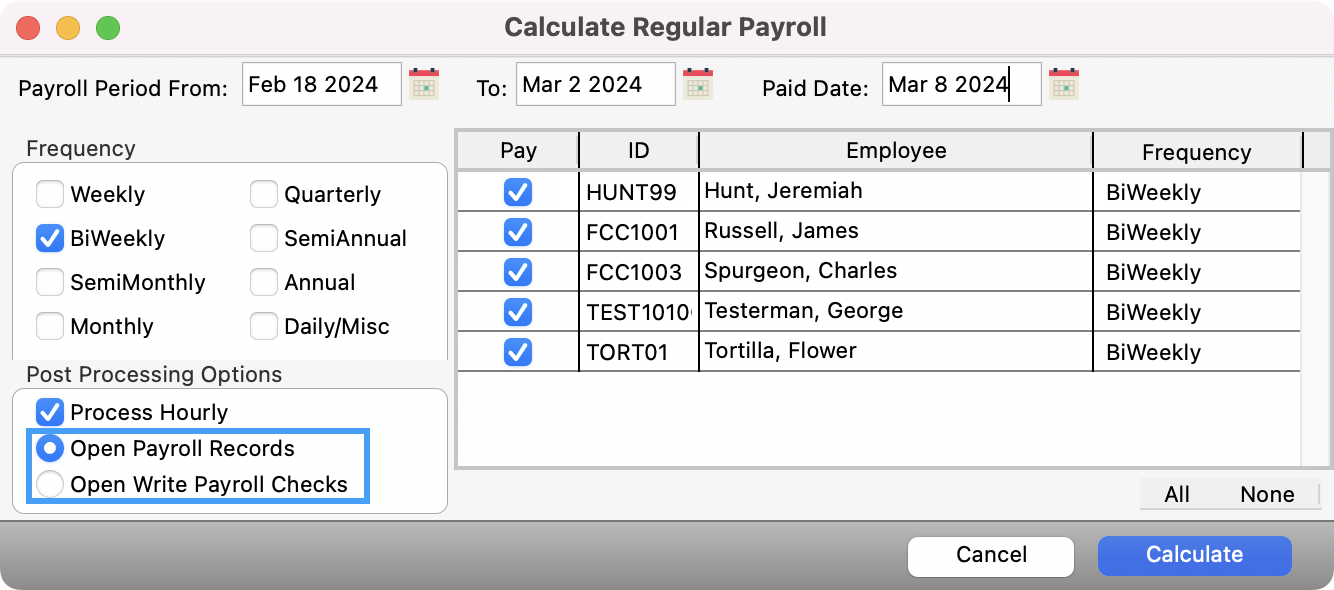Viewport: 1334px width, 590px height.
Task: Enable the Weekly frequency checkbox
Action: pyautogui.click(x=50, y=194)
